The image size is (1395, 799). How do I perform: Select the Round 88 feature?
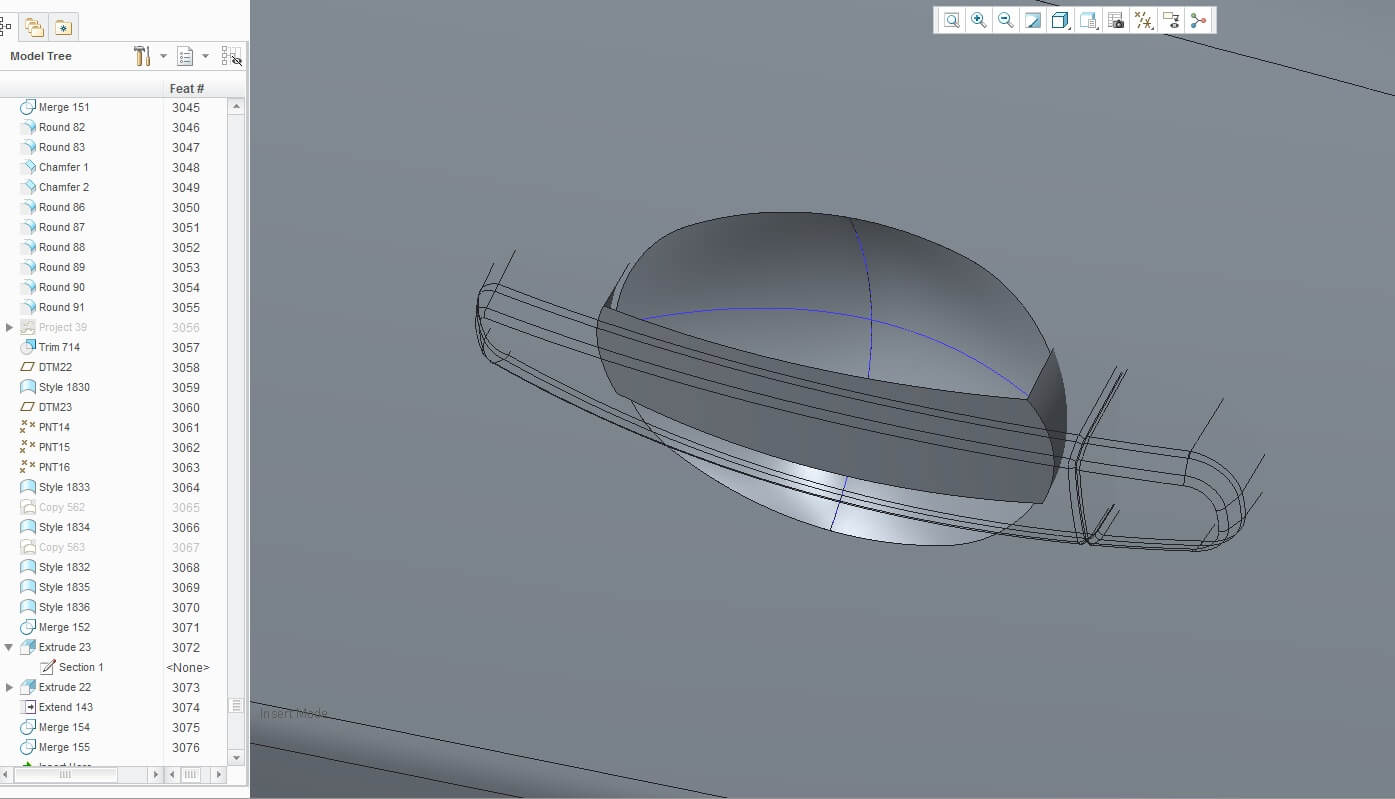coord(62,247)
